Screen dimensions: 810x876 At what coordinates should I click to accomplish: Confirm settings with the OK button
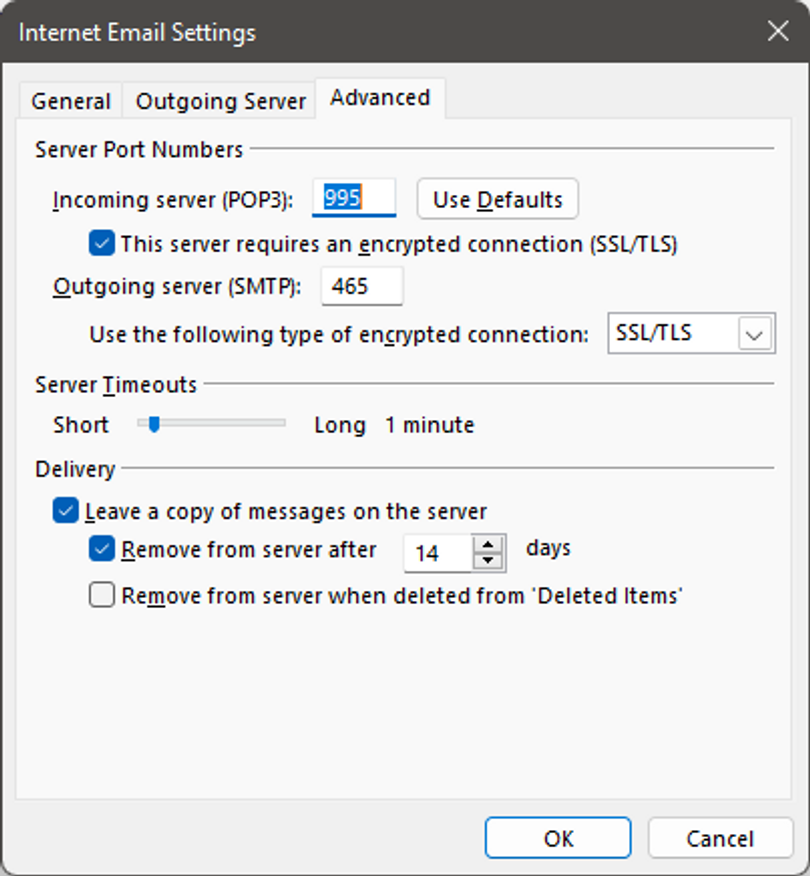coord(558,838)
